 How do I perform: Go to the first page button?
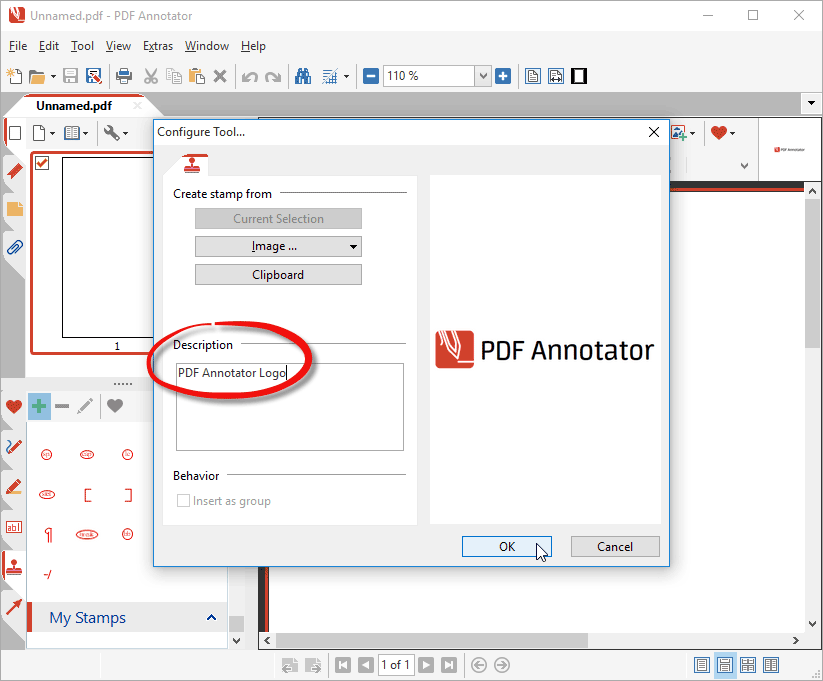343,665
